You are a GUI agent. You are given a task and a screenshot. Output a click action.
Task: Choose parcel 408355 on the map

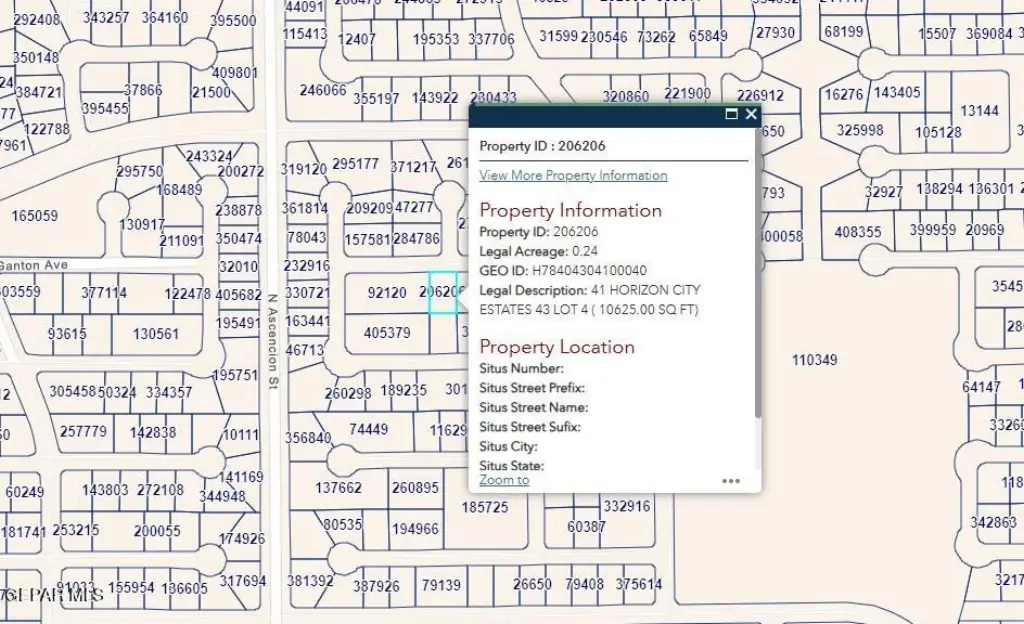click(857, 232)
